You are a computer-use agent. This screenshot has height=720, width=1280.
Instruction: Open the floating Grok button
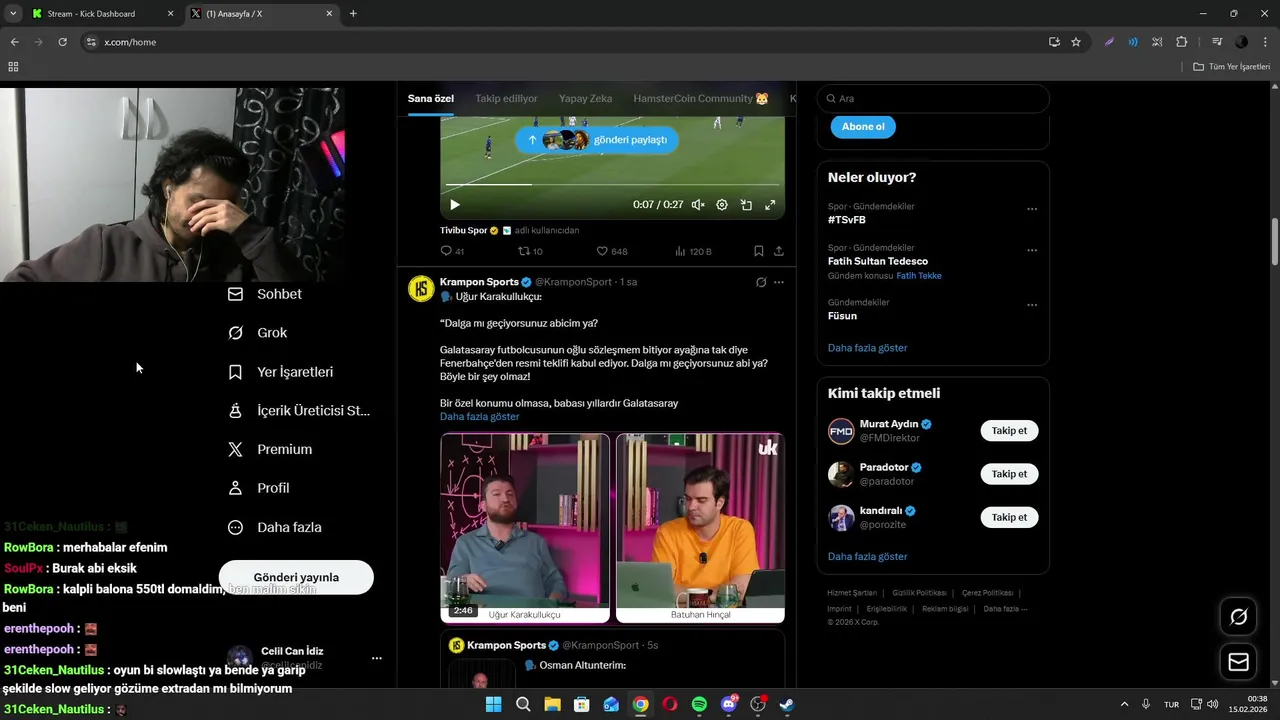pyautogui.click(x=1238, y=617)
